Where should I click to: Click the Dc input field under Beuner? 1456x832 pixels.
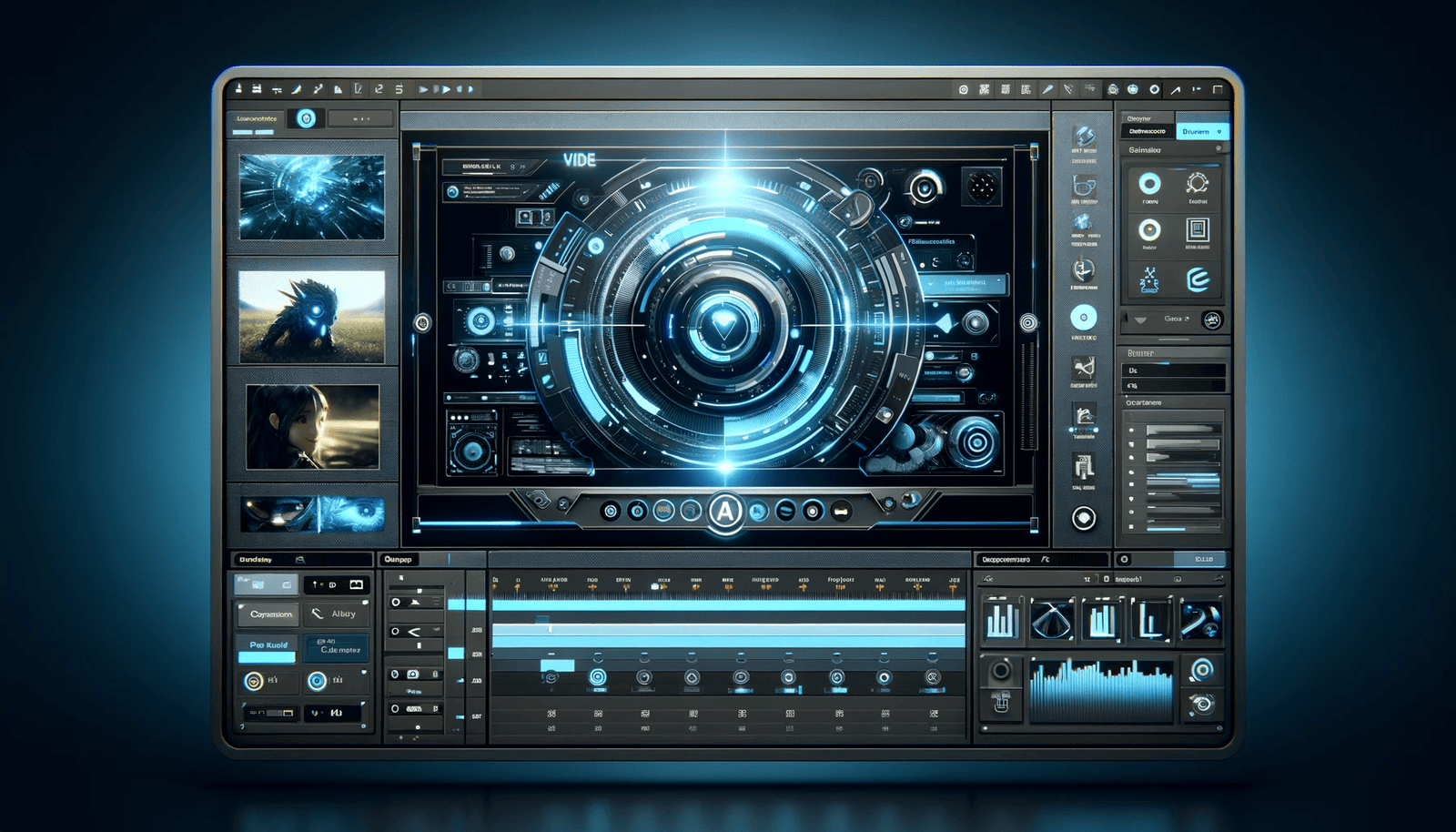click(x=1174, y=370)
